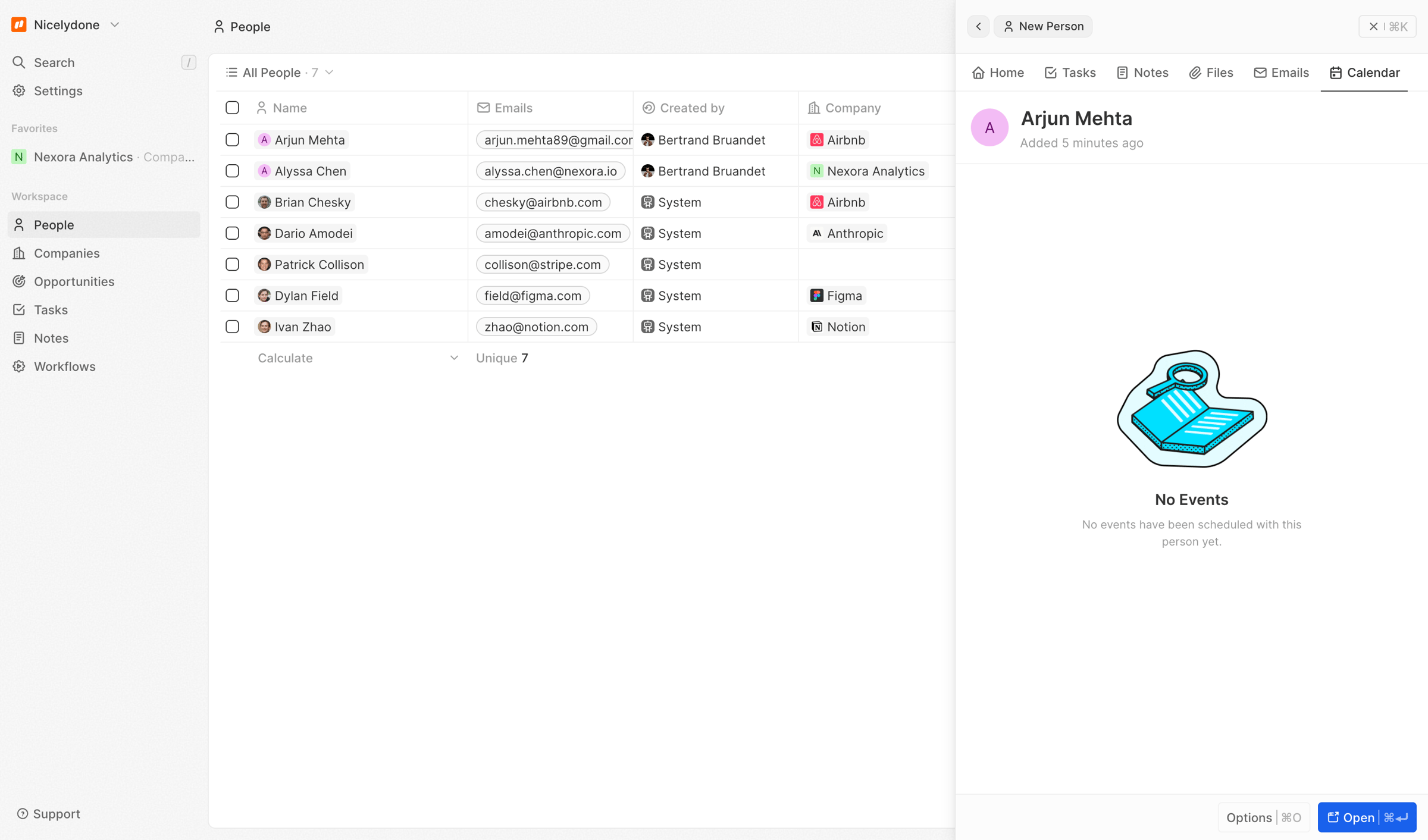
Task: Click the Options button
Action: [1263, 817]
